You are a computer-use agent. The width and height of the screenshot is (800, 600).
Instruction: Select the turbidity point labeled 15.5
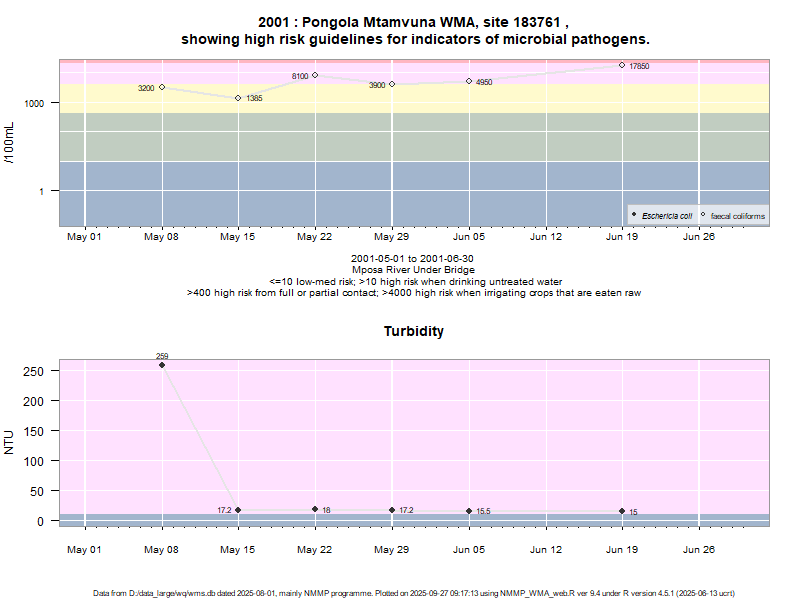(468, 511)
